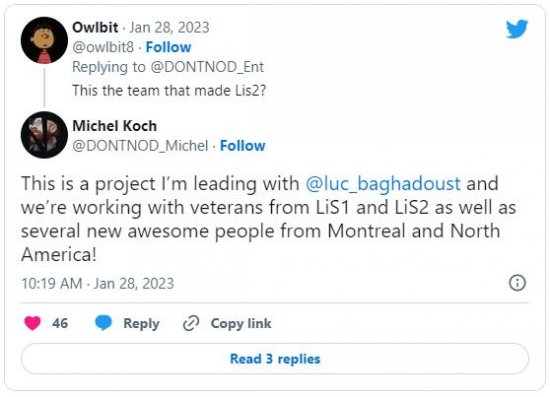Open Owlbit's profile avatar

(x=44, y=40)
